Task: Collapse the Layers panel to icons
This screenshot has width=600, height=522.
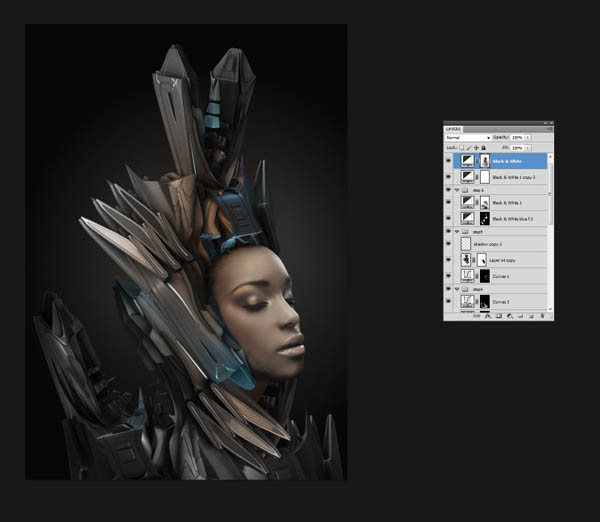Action: 545,123
